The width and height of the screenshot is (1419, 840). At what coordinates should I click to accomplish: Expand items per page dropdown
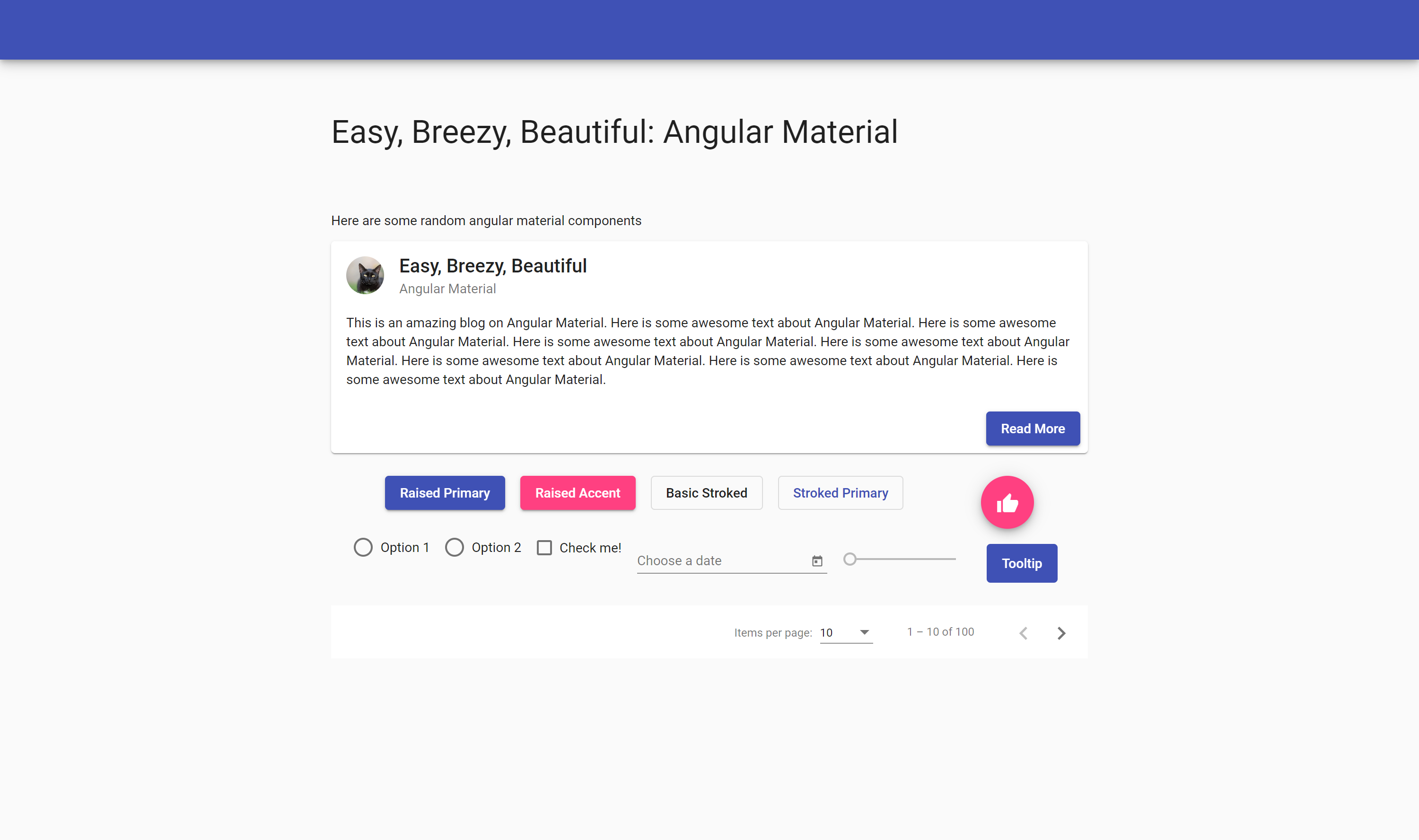pyautogui.click(x=845, y=631)
